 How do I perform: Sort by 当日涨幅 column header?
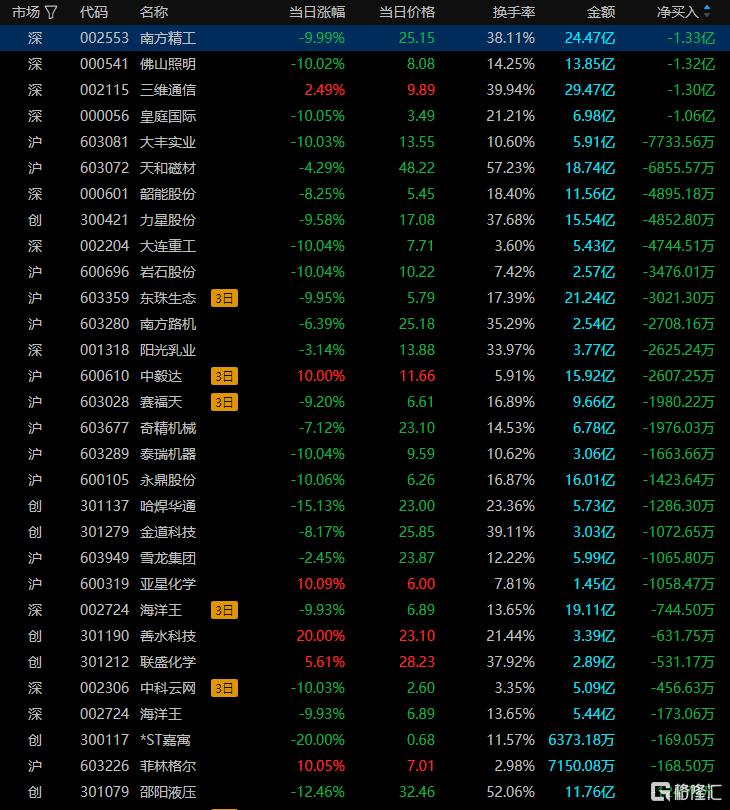coord(317,12)
